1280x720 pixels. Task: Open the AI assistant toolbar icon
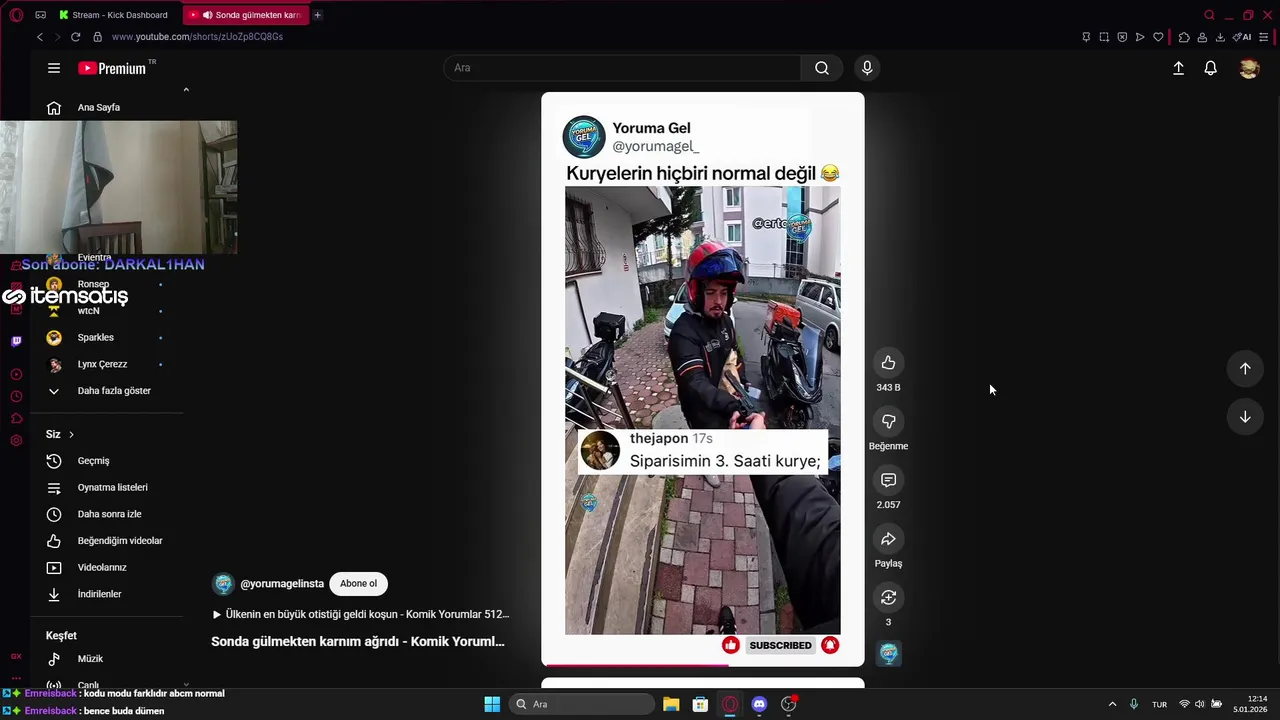coord(1242,37)
